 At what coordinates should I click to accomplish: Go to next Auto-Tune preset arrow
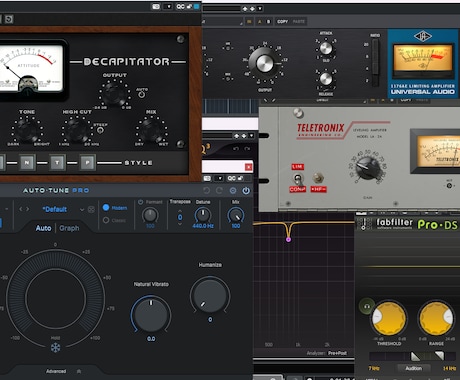point(28,209)
